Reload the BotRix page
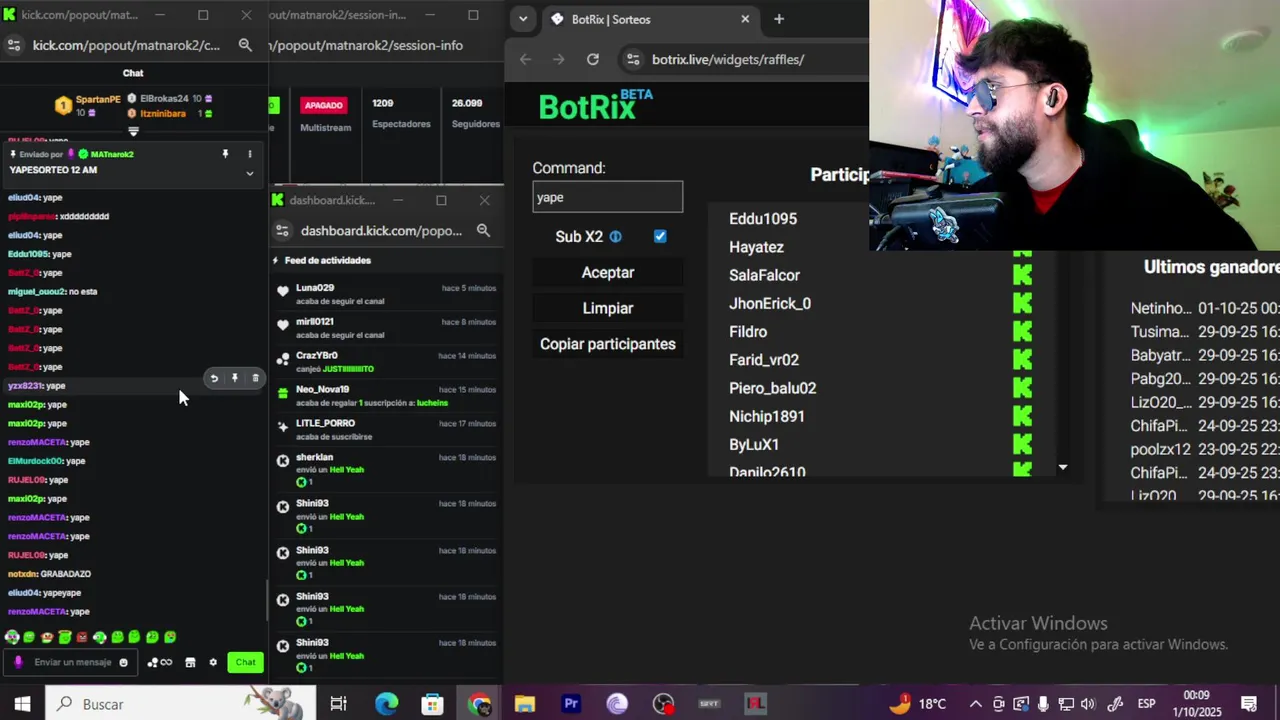Image resolution: width=1280 pixels, height=720 pixels. click(x=593, y=59)
